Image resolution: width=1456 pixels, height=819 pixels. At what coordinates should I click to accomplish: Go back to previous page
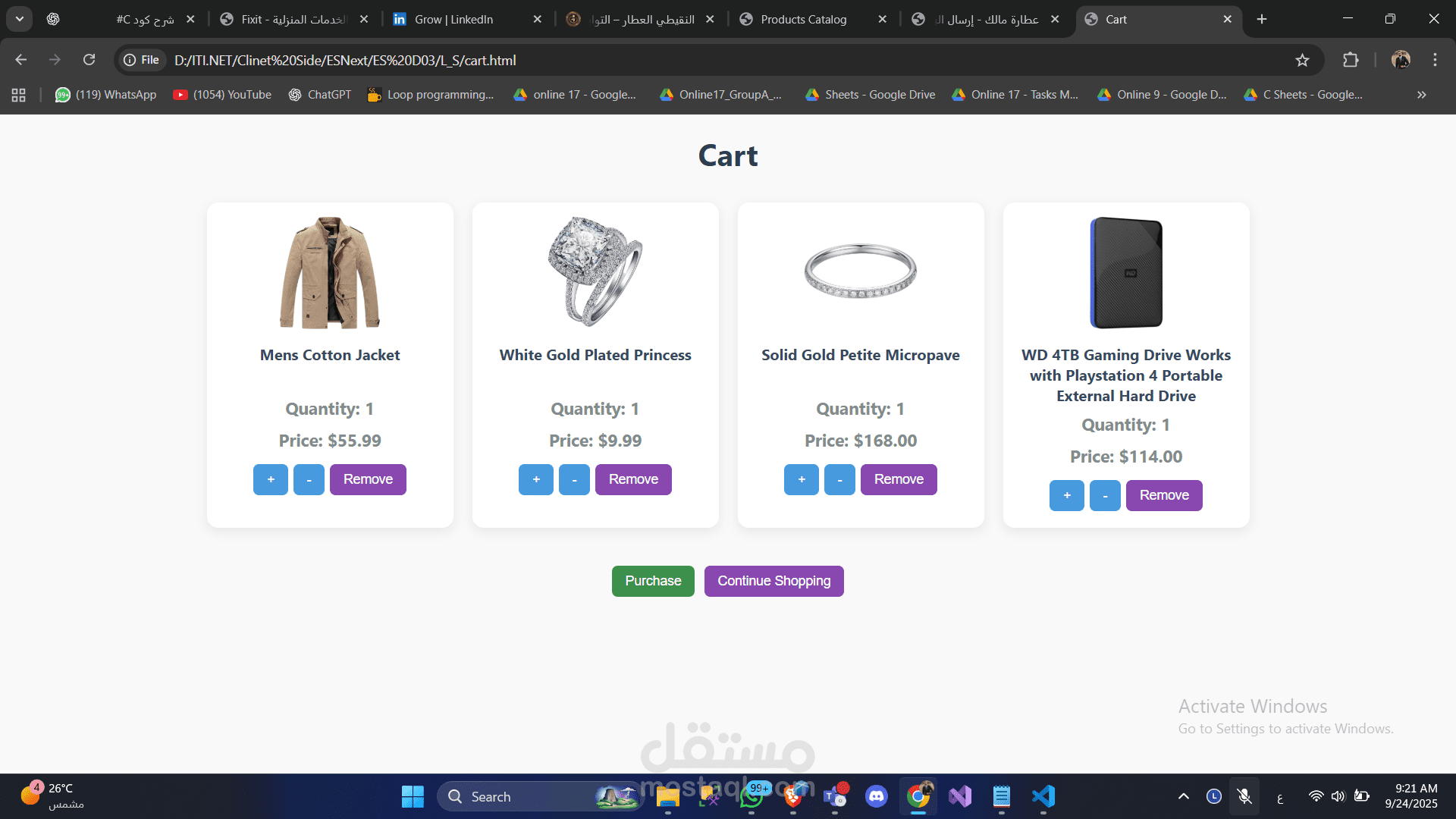point(21,60)
